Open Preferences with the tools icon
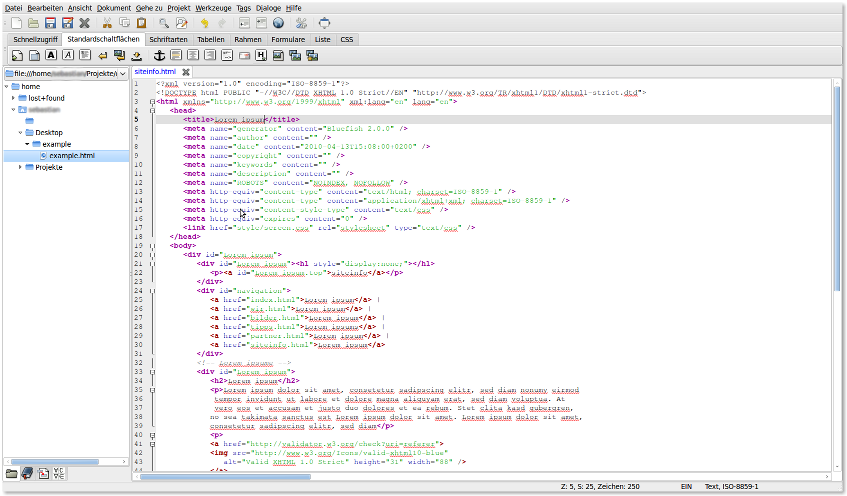Screen dimensions: 847x496 [301, 23]
